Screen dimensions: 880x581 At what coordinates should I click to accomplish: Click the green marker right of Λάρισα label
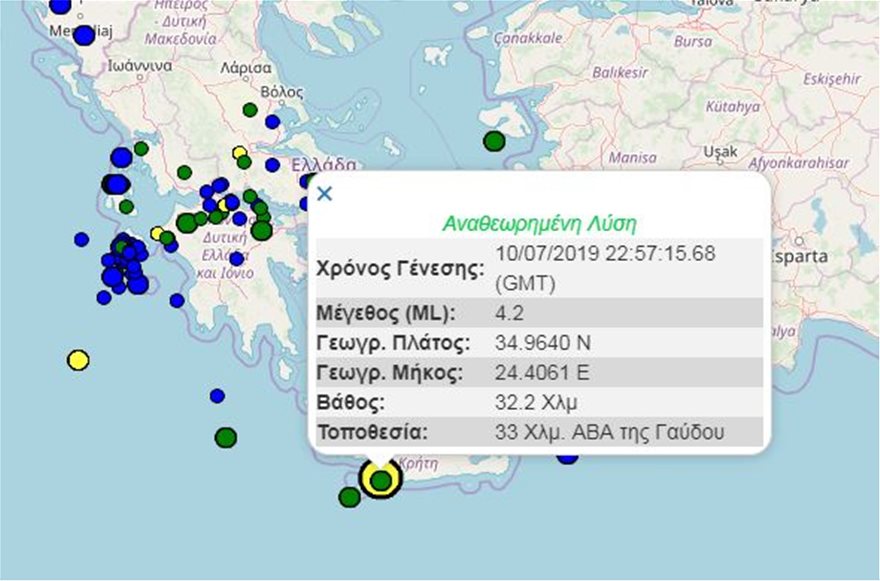(x=250, y=110)
